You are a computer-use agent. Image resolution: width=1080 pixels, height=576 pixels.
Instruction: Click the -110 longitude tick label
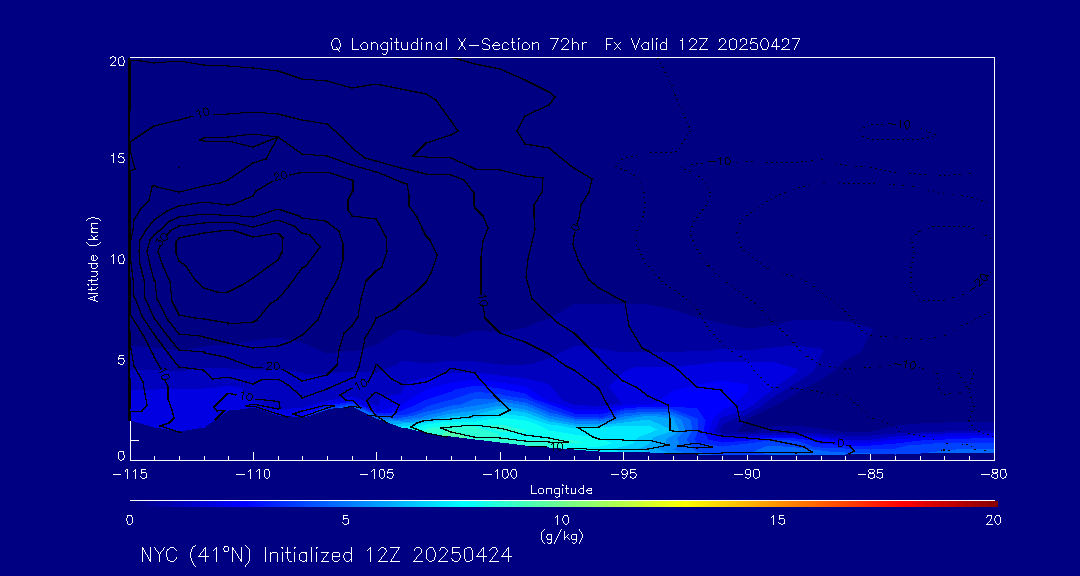click(253, 475)
